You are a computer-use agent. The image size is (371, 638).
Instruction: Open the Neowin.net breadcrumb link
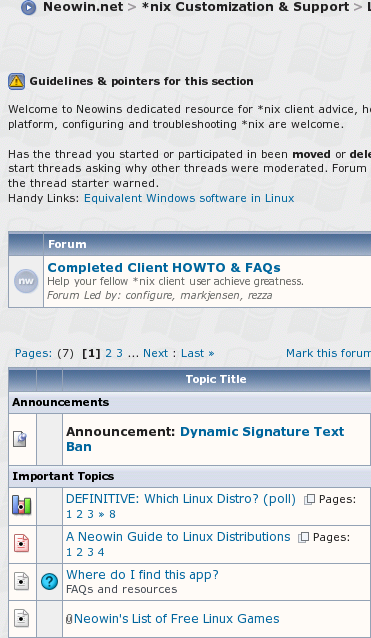tap(83, 7)
